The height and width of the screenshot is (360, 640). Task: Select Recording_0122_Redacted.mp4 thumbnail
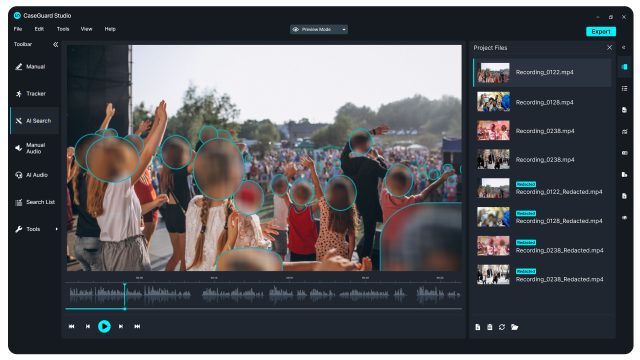493,188
